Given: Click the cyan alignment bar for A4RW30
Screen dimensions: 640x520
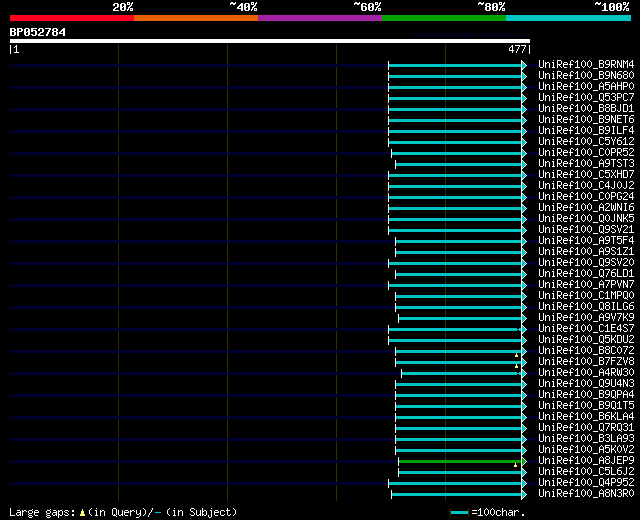Looking at the screenshot, I should pos(462,373).
